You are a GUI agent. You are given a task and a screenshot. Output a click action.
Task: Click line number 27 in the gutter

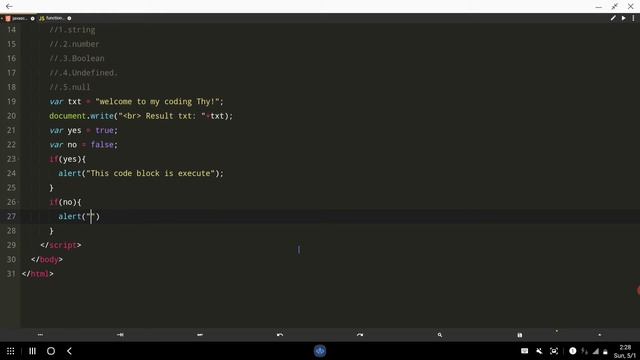11,216
